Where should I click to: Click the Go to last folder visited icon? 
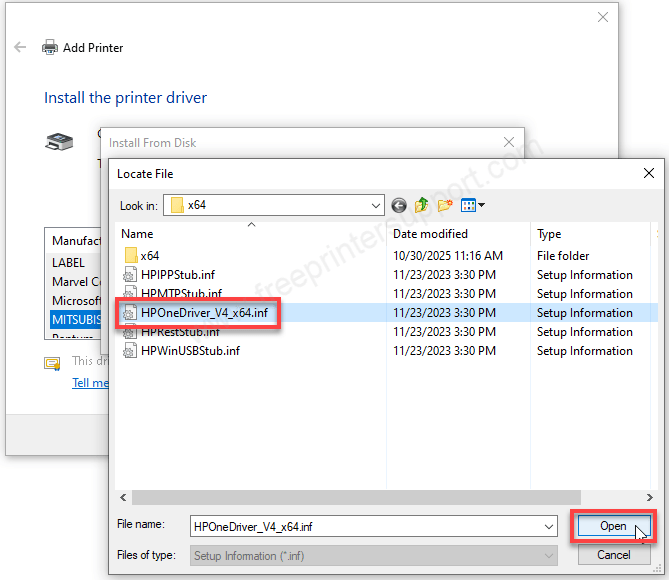click(x=399, y=205)
